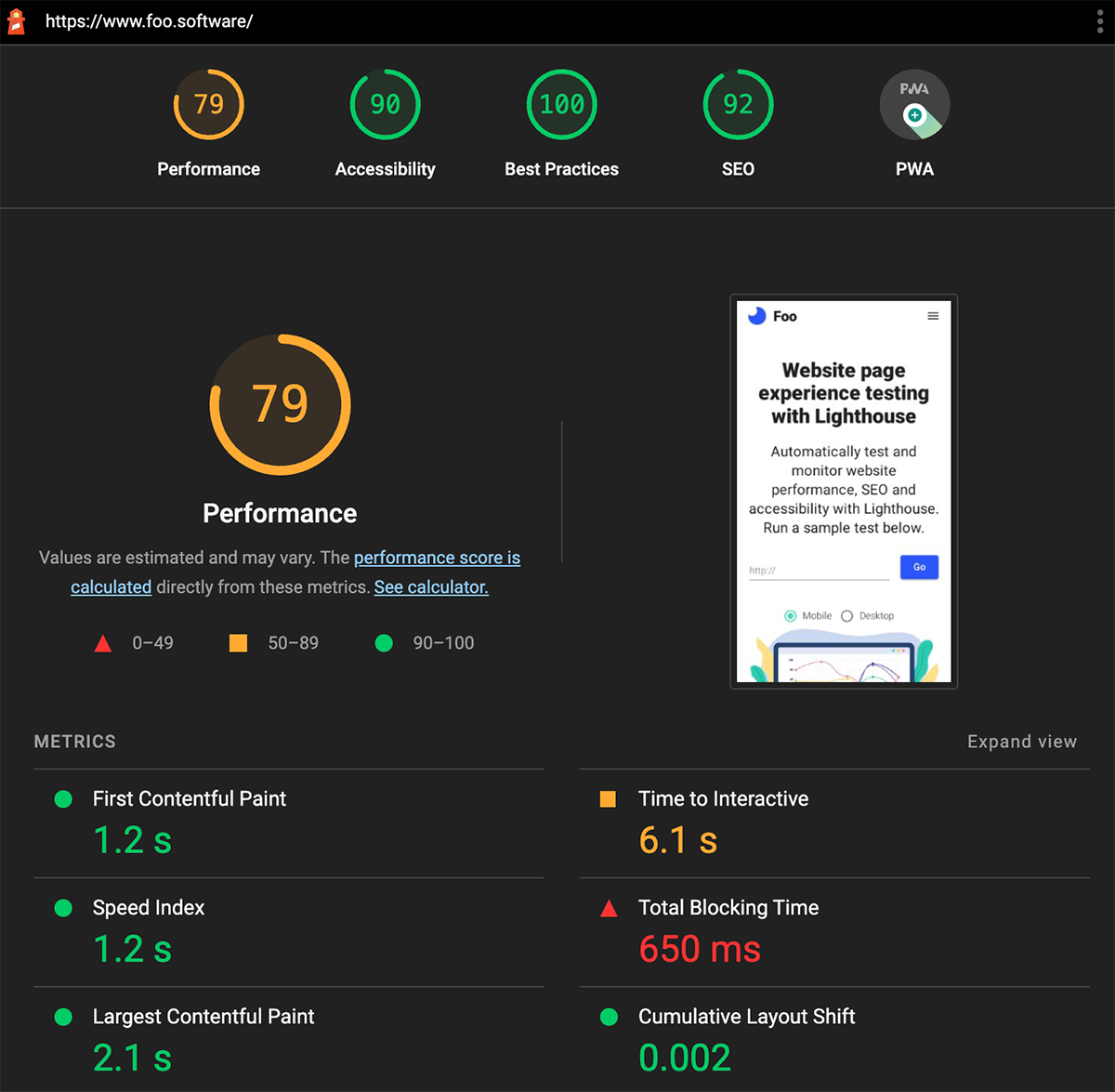Click the Best Practices 100 gauge
This screenshot has width=1115, height=1092.
point(562,104)
